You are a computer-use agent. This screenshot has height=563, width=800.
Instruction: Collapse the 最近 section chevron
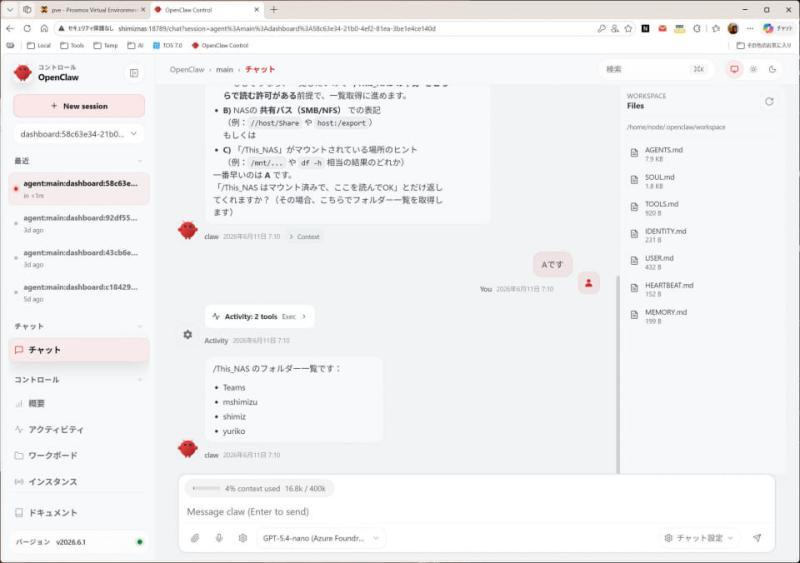point(140,161)
